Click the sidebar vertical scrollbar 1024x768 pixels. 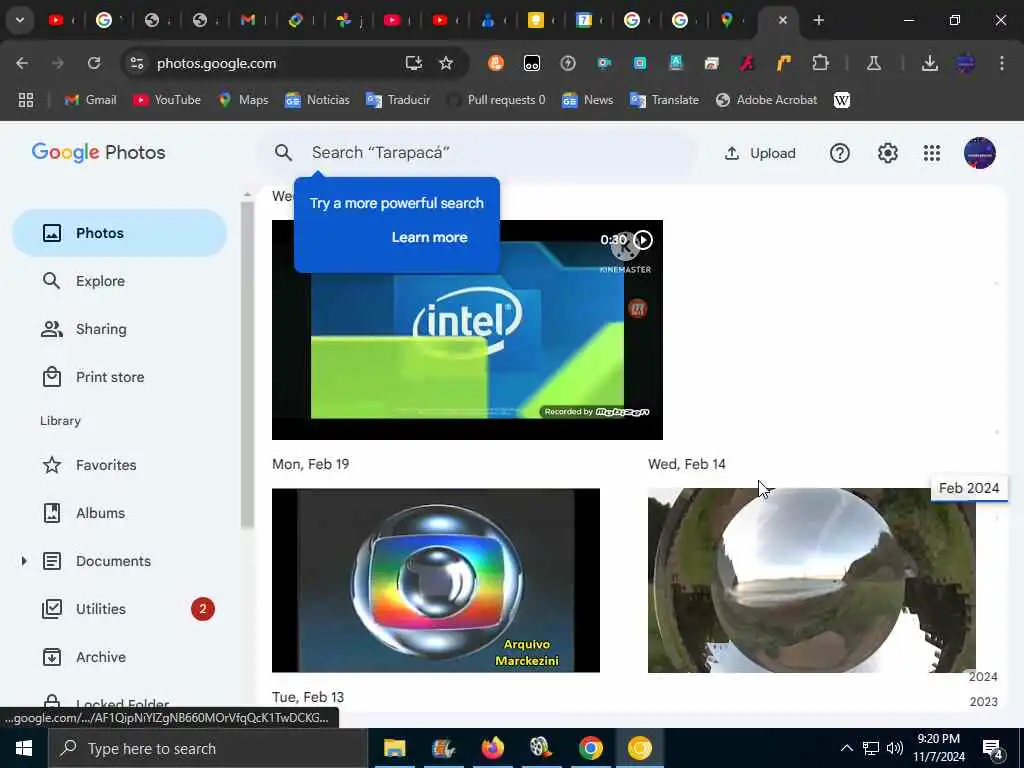[x=247, y=364]
